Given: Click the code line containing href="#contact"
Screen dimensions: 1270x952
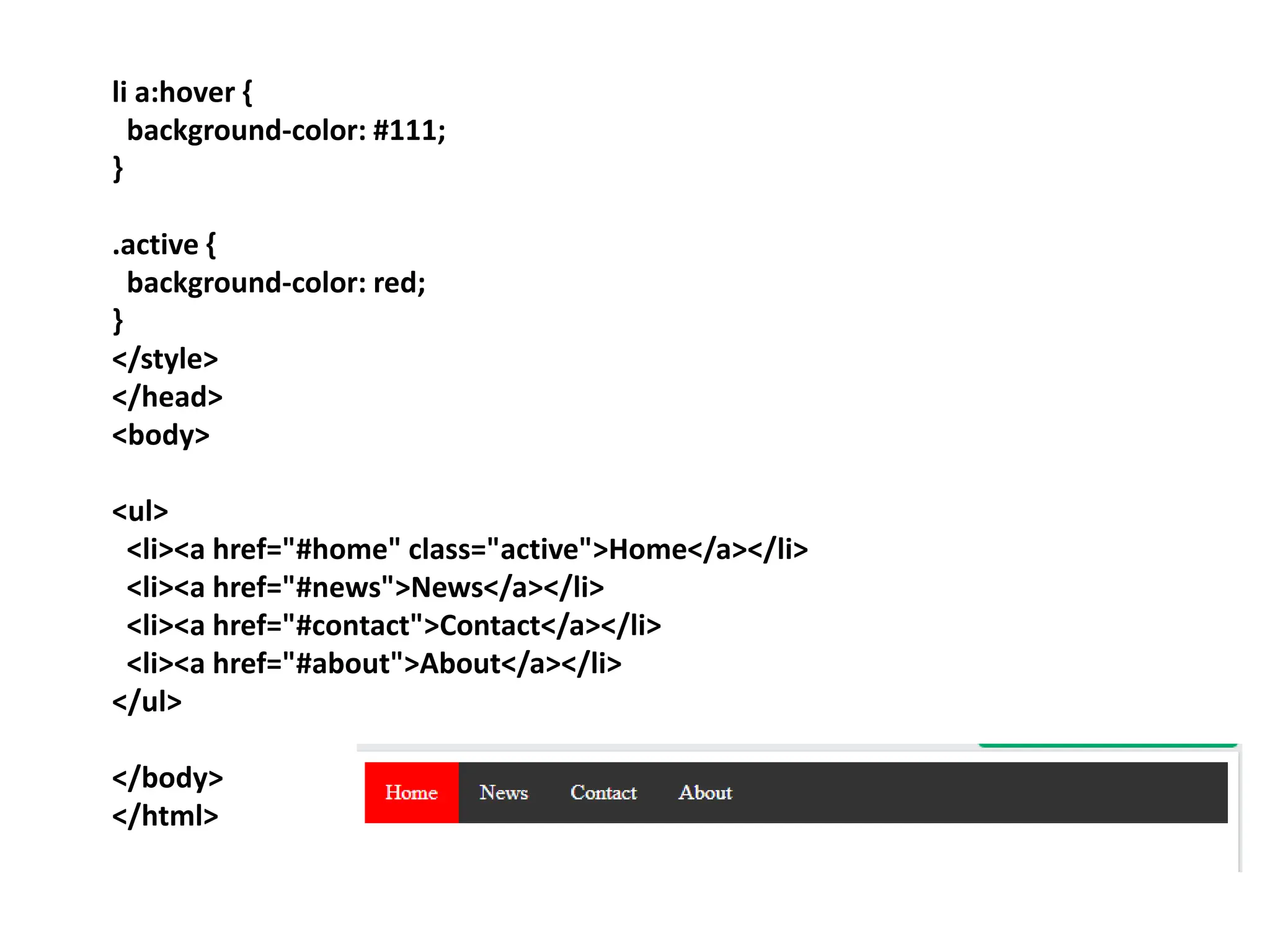Looking at the screenshot, I should click(x=394, y=626).
